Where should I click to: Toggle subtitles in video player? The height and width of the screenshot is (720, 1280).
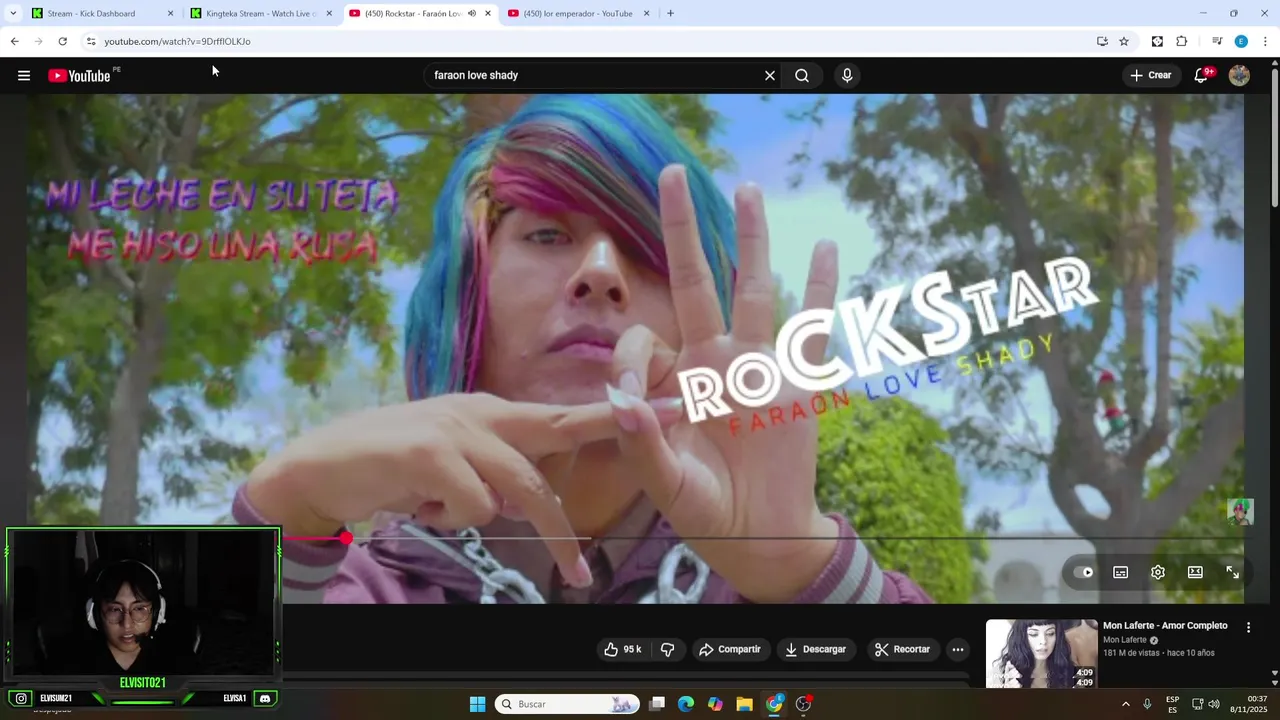pyautogui.click(x=1121, y=572)
